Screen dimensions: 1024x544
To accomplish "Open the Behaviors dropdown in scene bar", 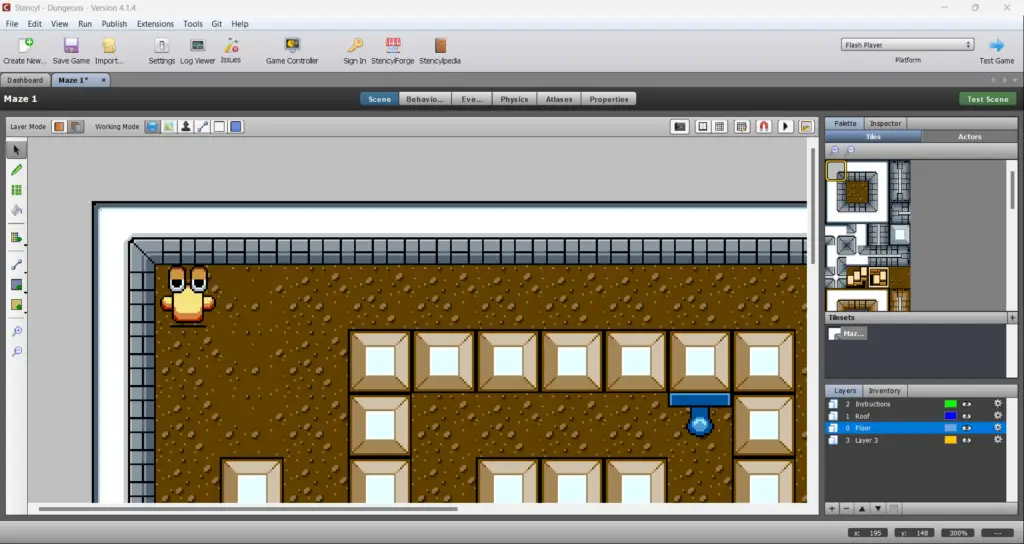I will coord(424,99).
